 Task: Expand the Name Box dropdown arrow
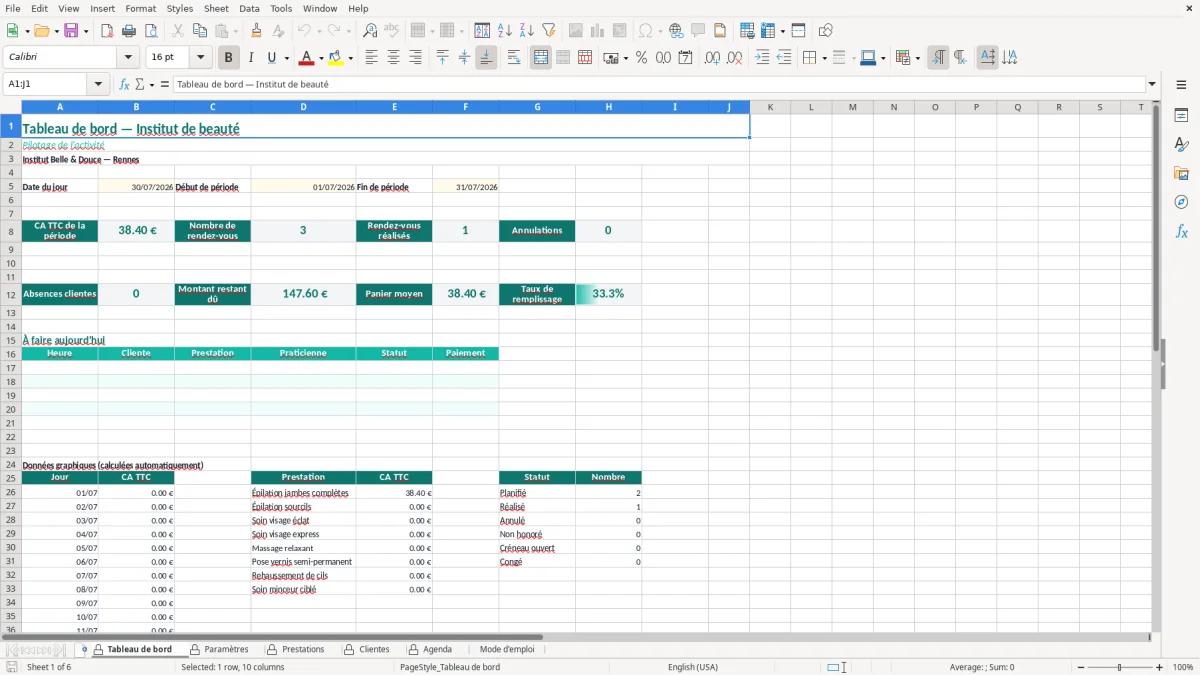tap(99, 85)
